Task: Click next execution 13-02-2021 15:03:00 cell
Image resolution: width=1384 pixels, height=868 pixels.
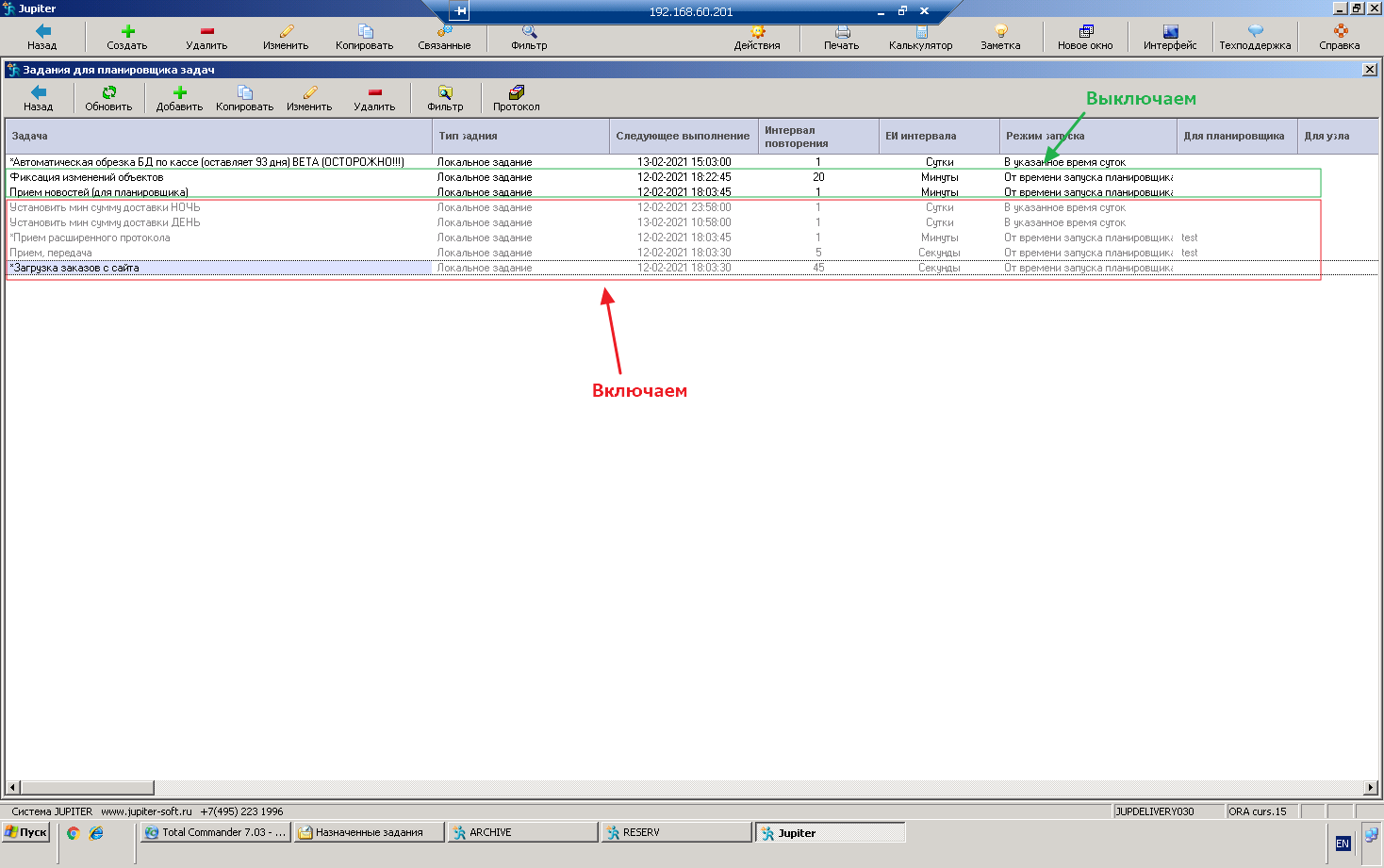Action: (684, 162)
